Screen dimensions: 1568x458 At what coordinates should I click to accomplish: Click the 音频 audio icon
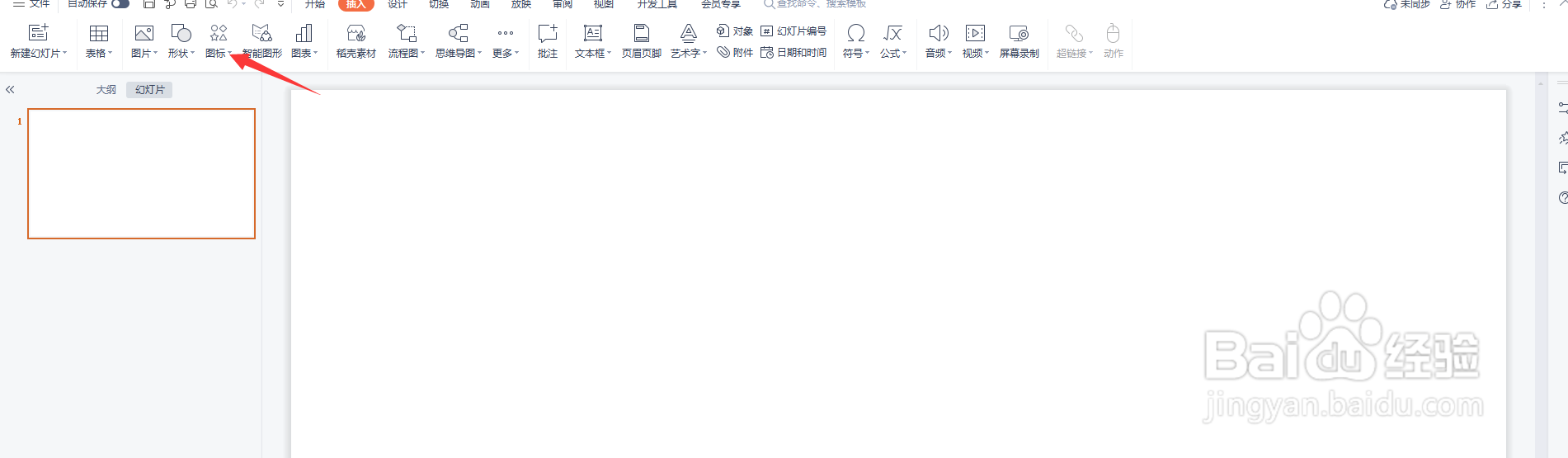point(939,33)
